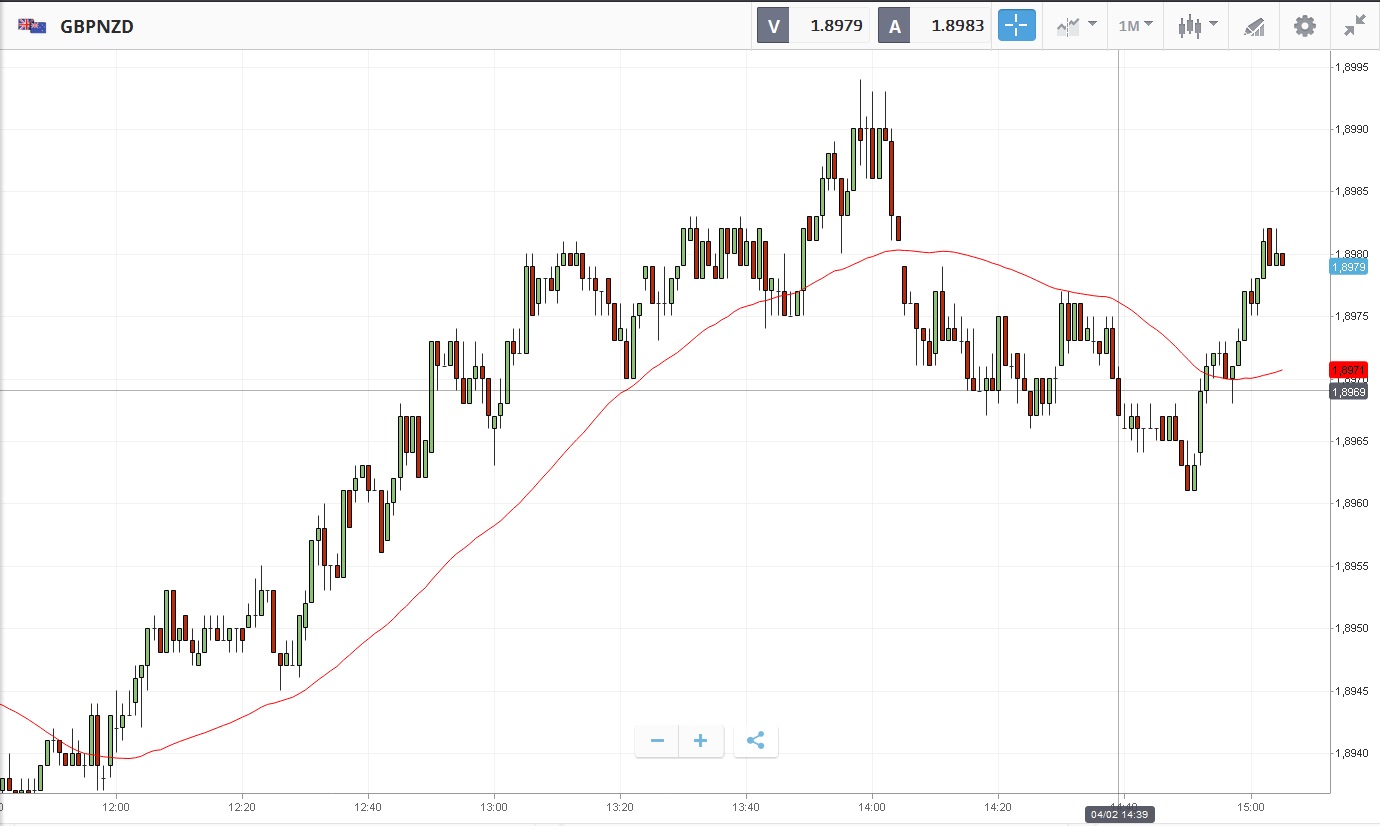The width and height of the screenshot is (1380, 826).
Task: Share the chart
Action: [x=756, y=741]
